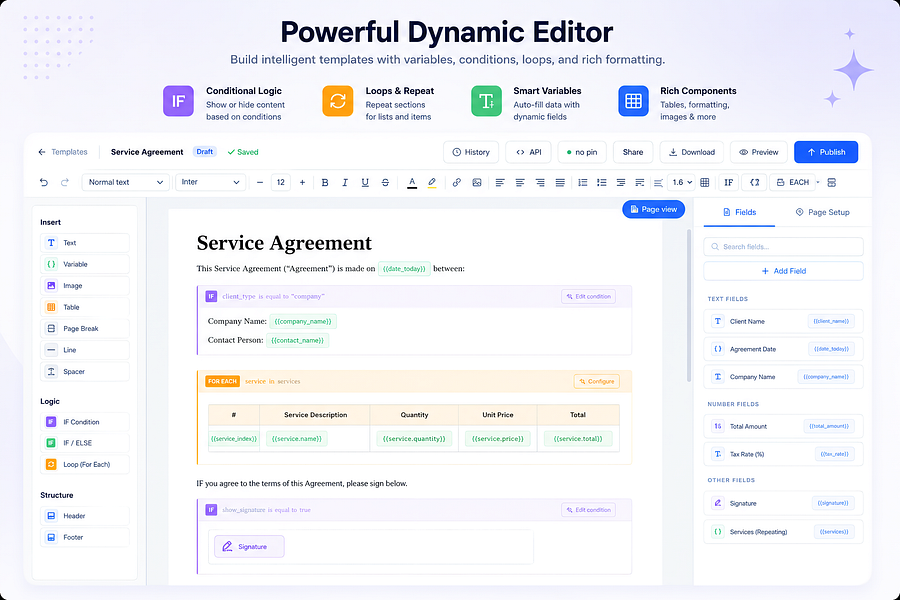Click the API button
This screenshot has height=600, width=900.
click(x=528, y=152)
